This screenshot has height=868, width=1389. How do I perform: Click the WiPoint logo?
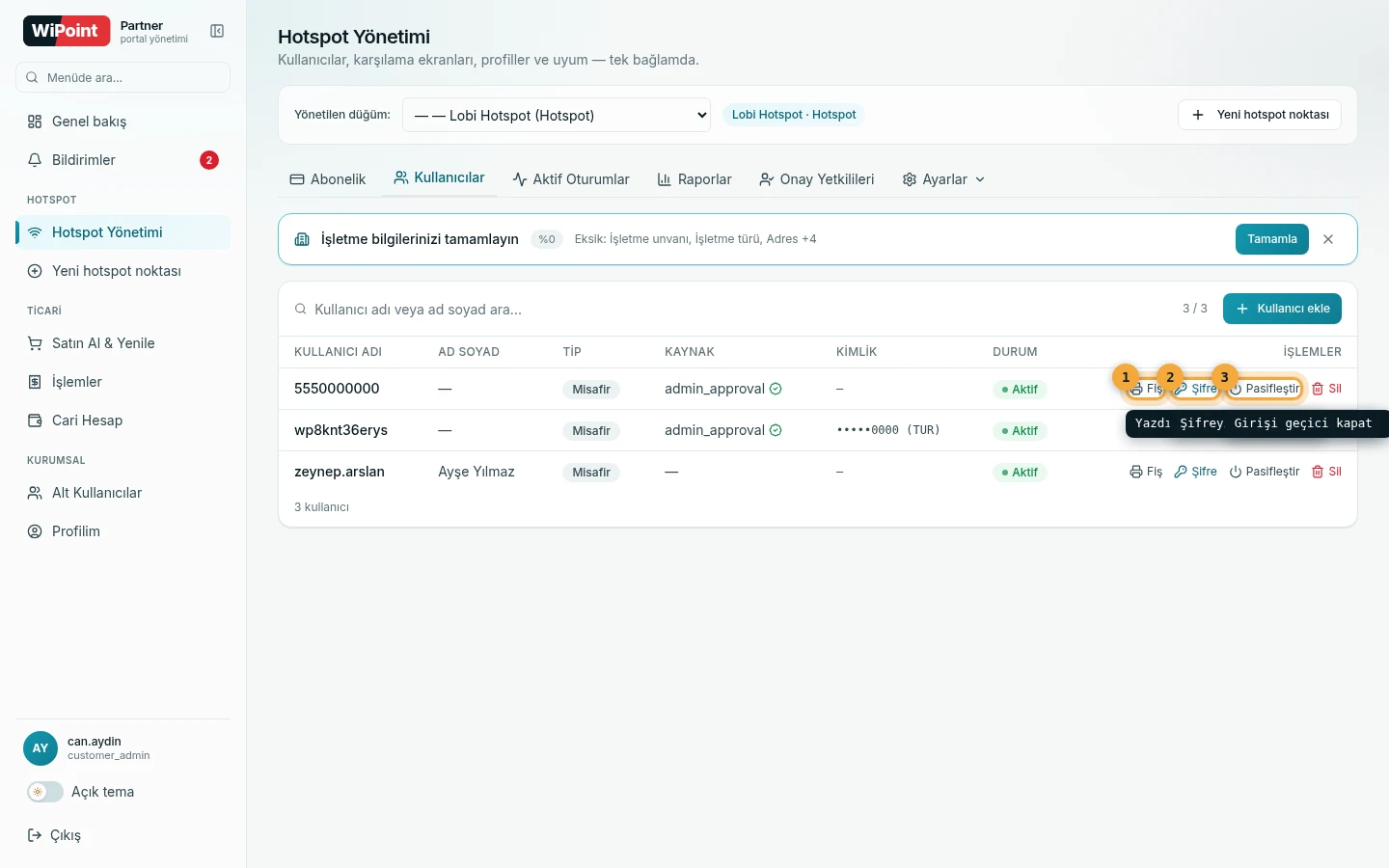coord(66,31)
